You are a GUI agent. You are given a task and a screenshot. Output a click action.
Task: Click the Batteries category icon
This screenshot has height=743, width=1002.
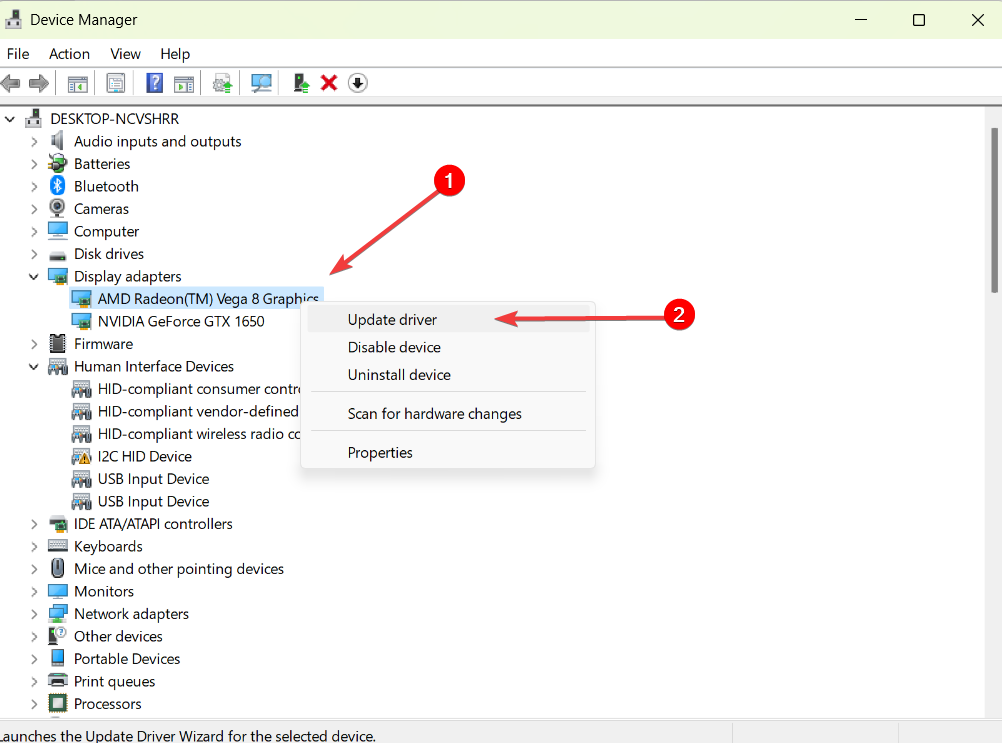pyautogui.click(x=58, y=164)
